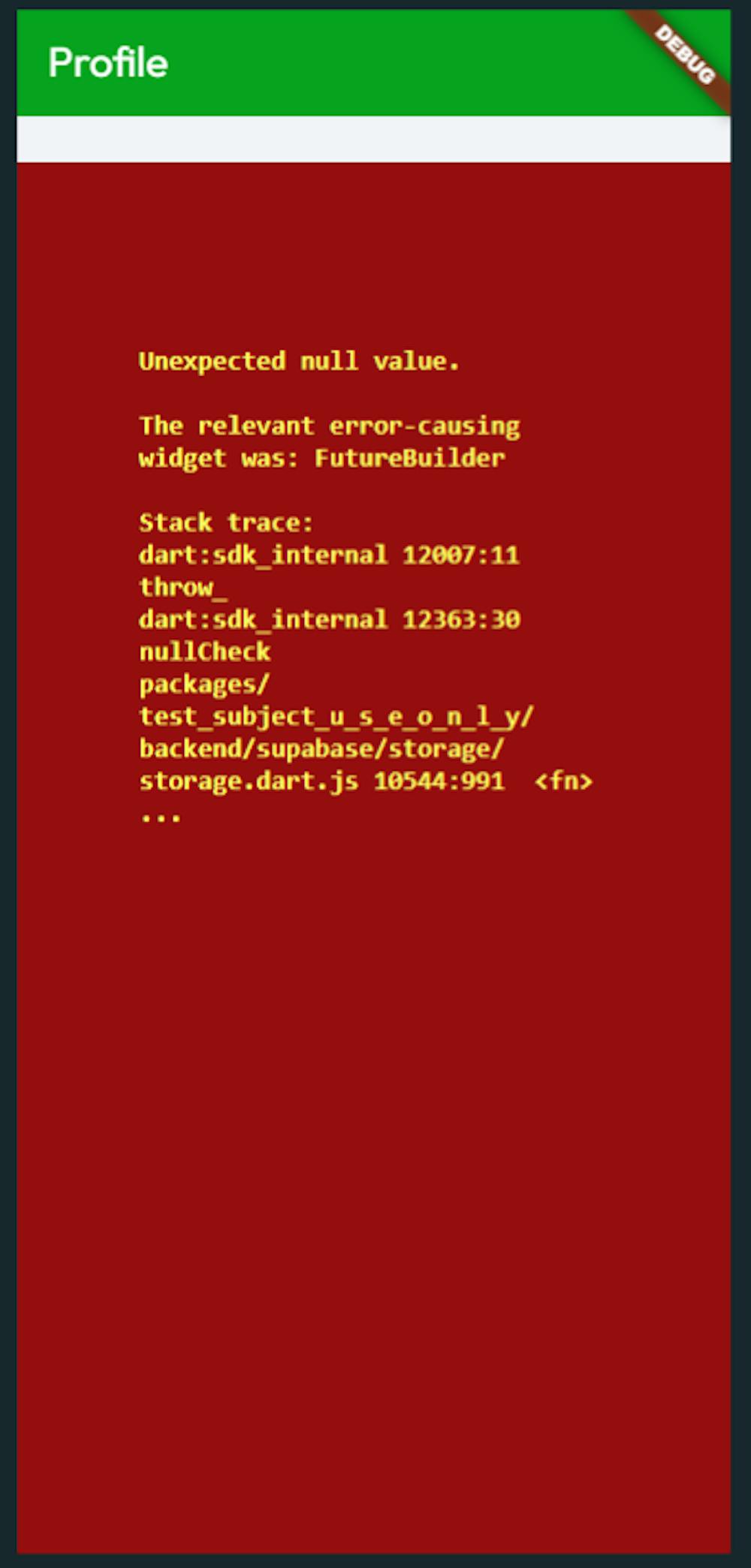The image size is (751, 1568).
Task: Click the "nullCheck" stack trace entry
Action: click(x=204, y=652)
